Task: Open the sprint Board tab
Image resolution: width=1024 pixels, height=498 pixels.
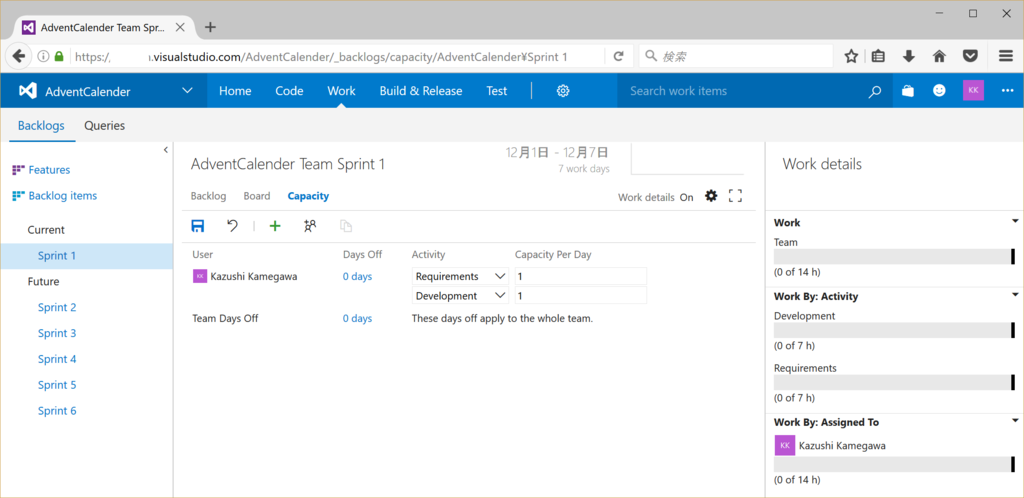Action: [x=257, y=196]
